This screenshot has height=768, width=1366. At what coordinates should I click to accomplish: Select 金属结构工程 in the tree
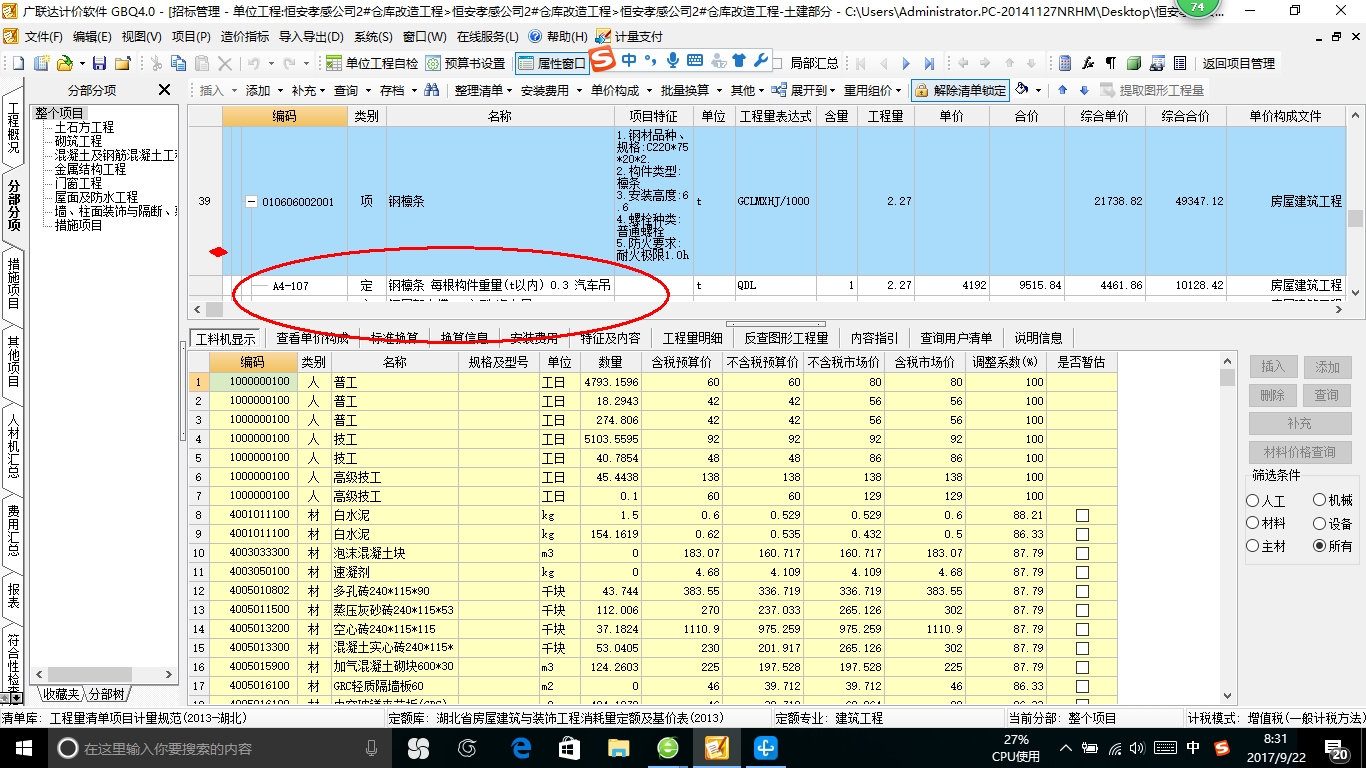[90, 169]
